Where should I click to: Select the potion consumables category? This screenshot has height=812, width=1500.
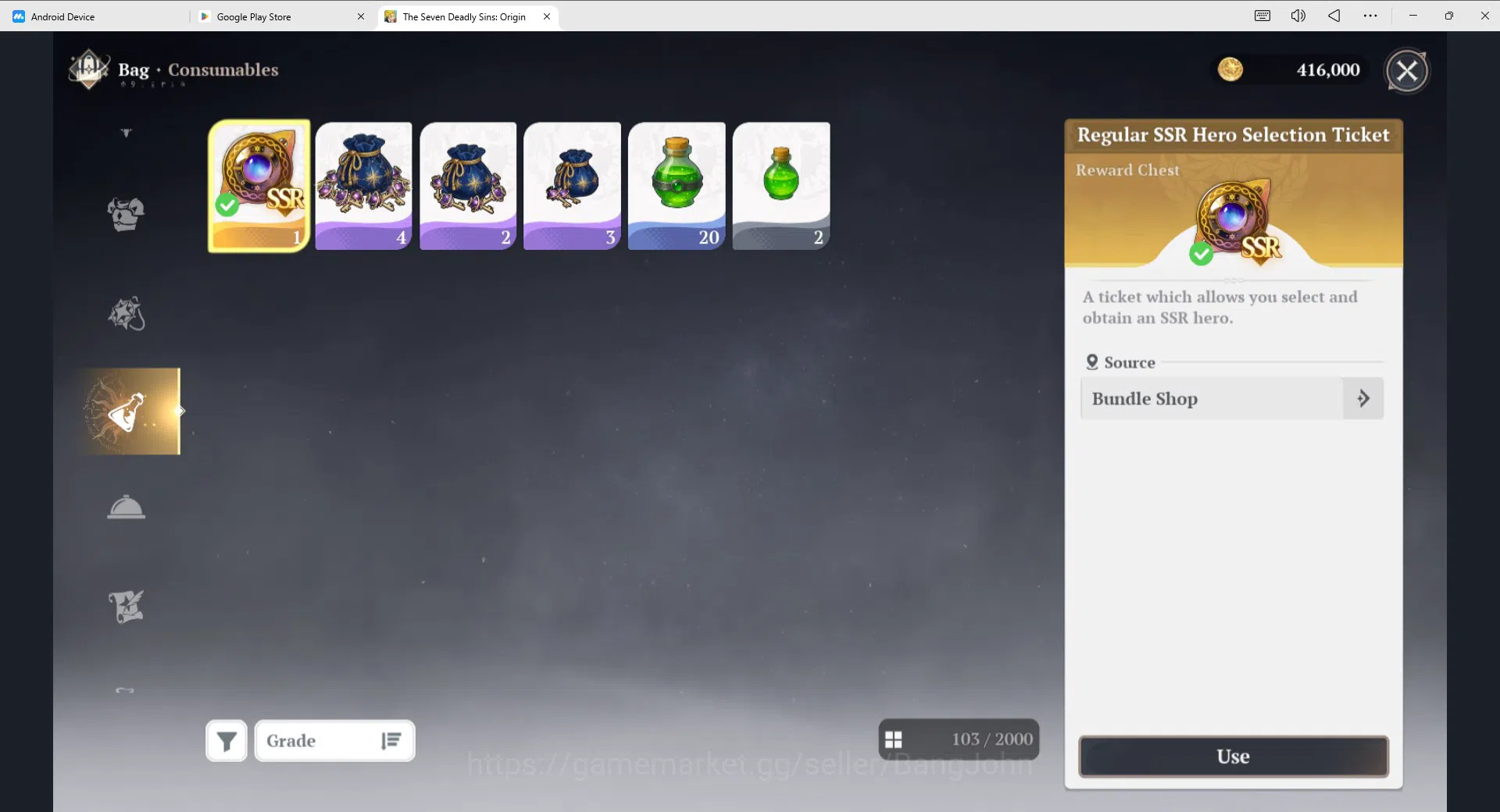pyautogui.click(x=130, y=411)
